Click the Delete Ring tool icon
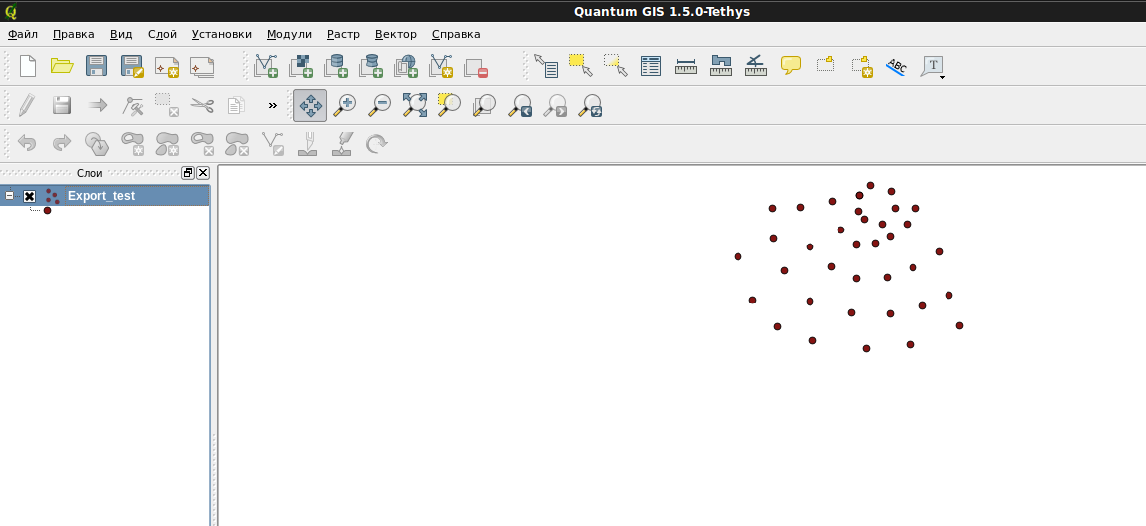This screenshot has height=526, width=1146. click(202, 143)
